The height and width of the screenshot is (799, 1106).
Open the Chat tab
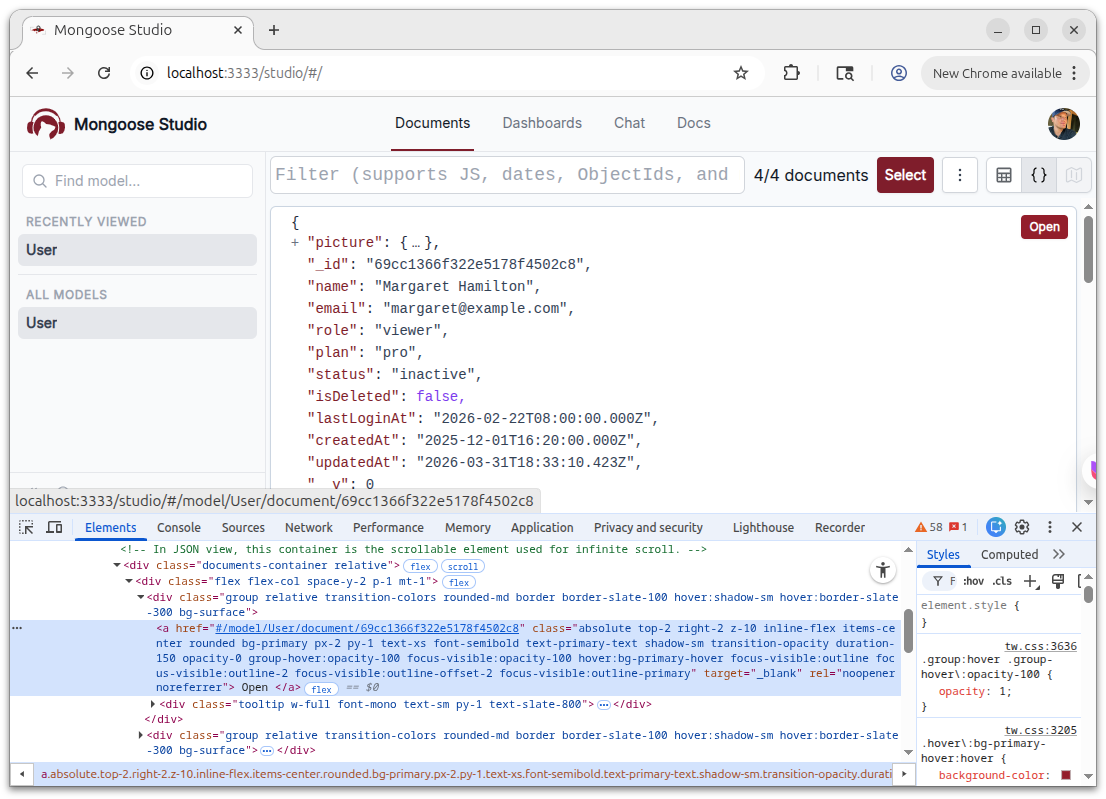click(x=629, y=123)
